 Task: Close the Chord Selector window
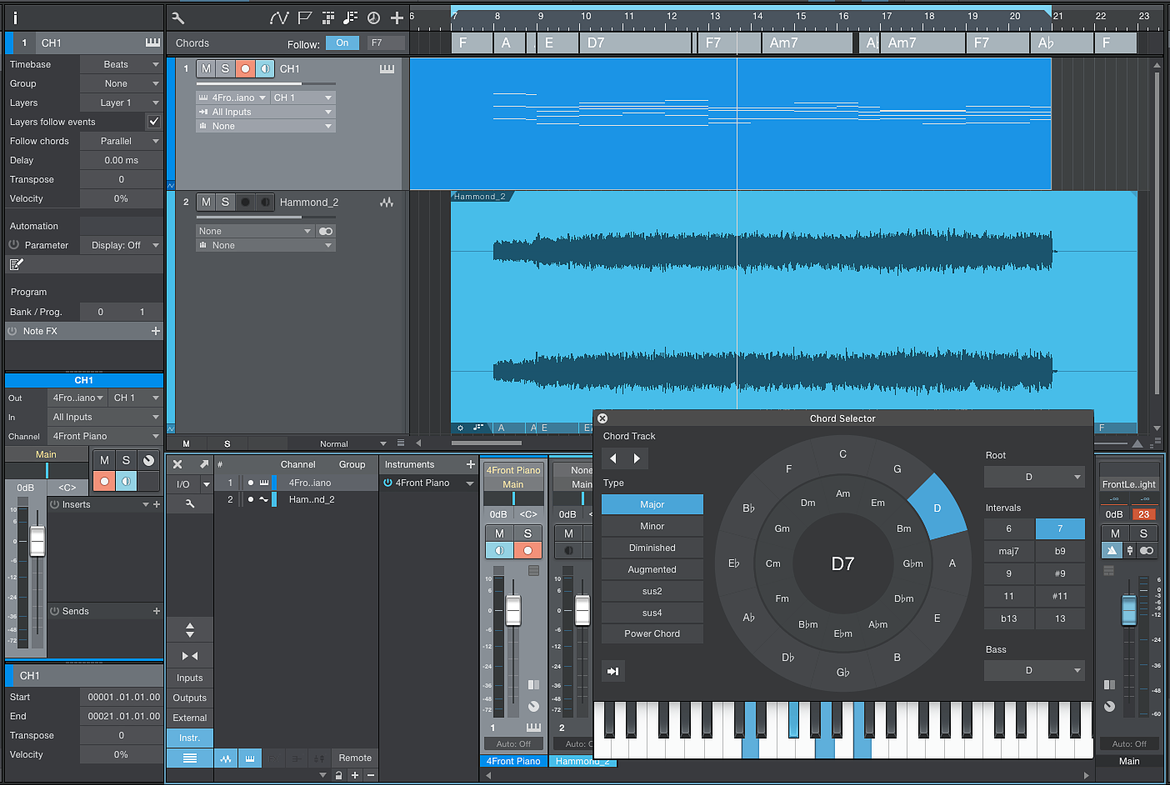click(602, 419)
